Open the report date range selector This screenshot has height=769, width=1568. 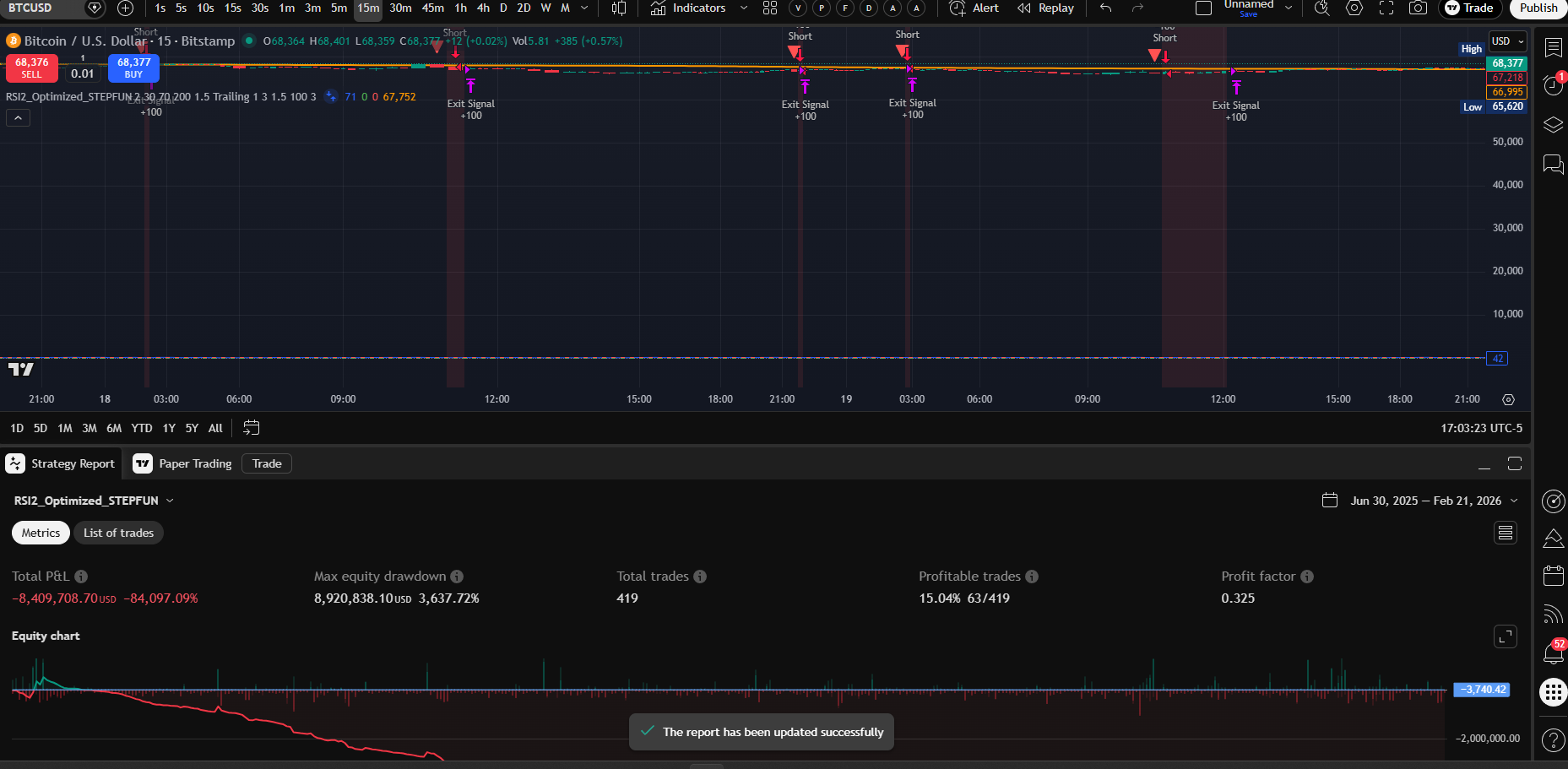(1427, 500)
